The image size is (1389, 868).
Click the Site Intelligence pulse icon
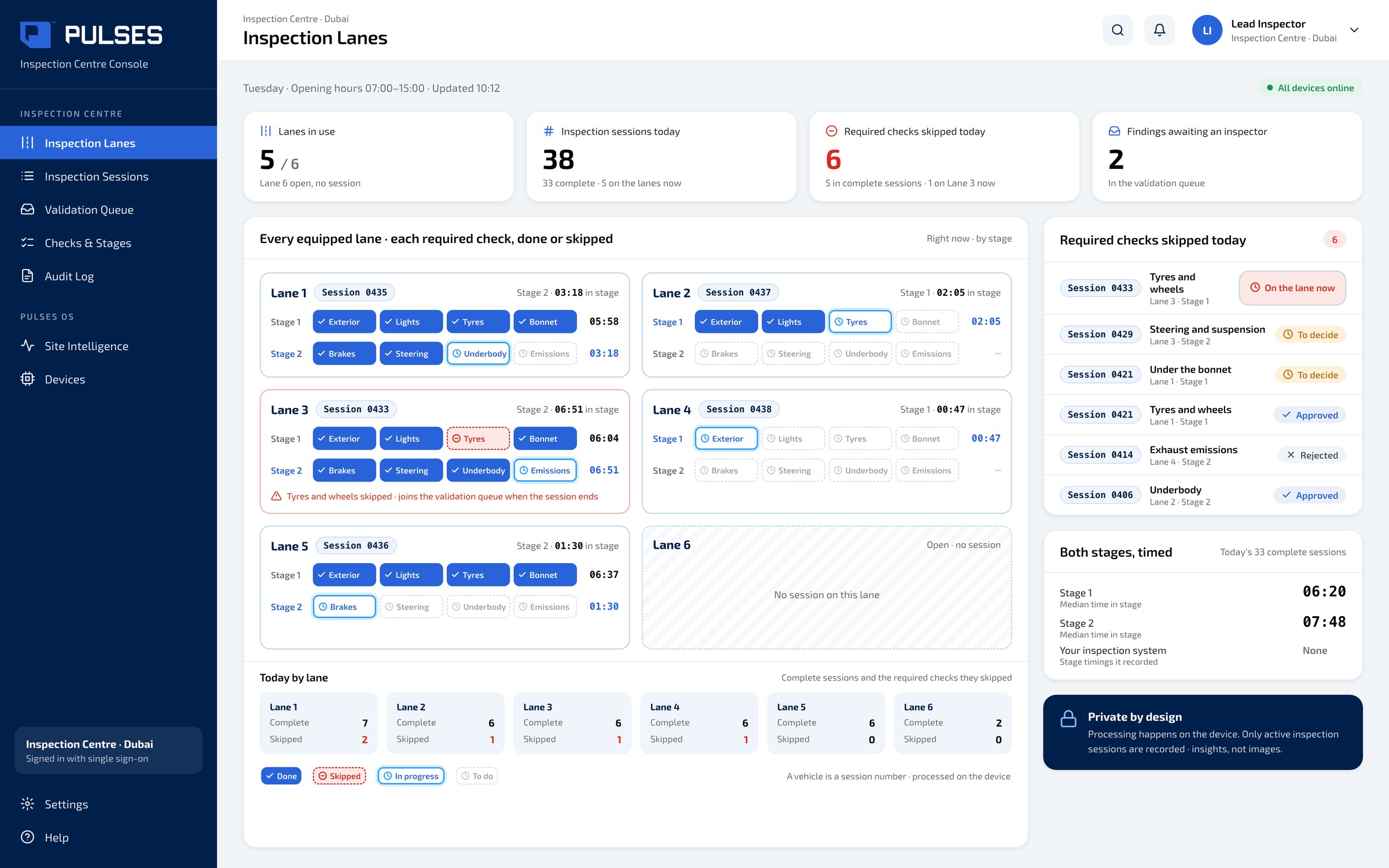tap(27, 346)
